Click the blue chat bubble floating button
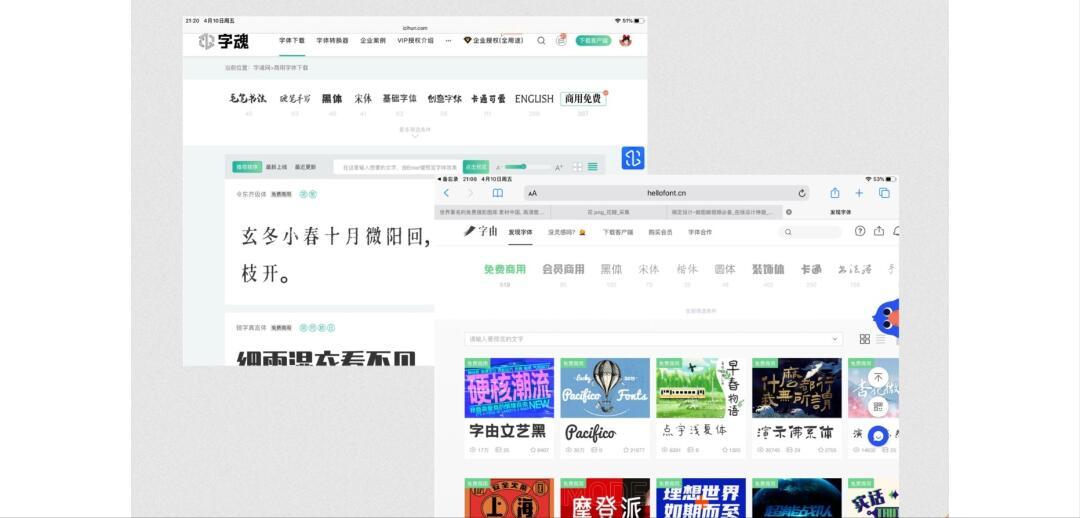The image size is (1080, 518). point(878,436)
